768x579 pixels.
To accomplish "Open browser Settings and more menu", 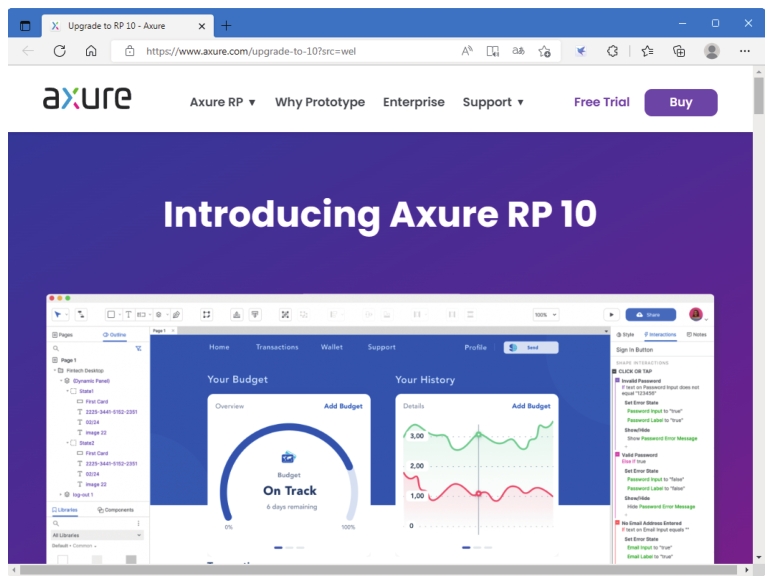I will [745, 51].
